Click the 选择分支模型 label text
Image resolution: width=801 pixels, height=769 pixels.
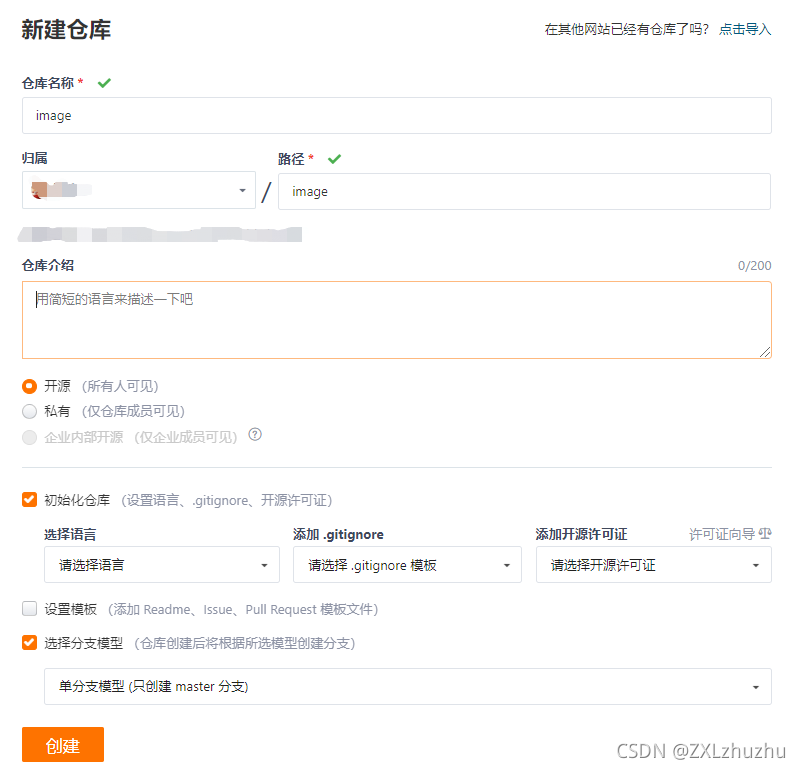(84, 643)
